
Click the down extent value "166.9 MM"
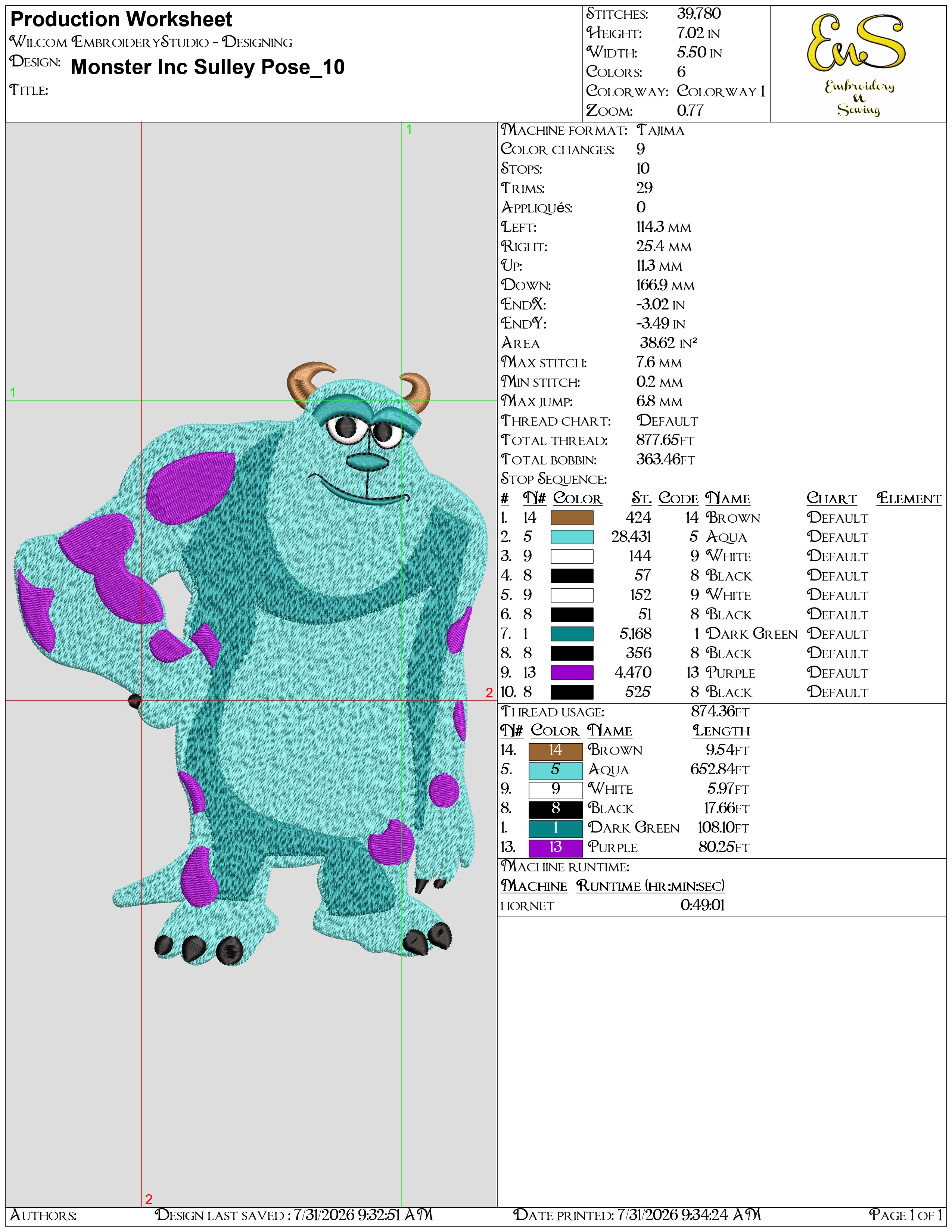[x=666, y=286]
